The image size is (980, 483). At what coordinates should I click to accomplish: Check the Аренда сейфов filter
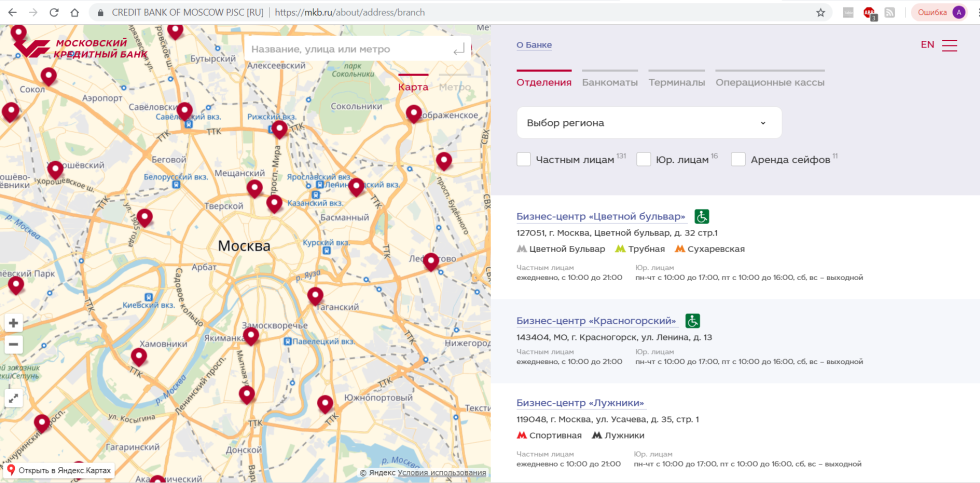click(x=739, y=159)
